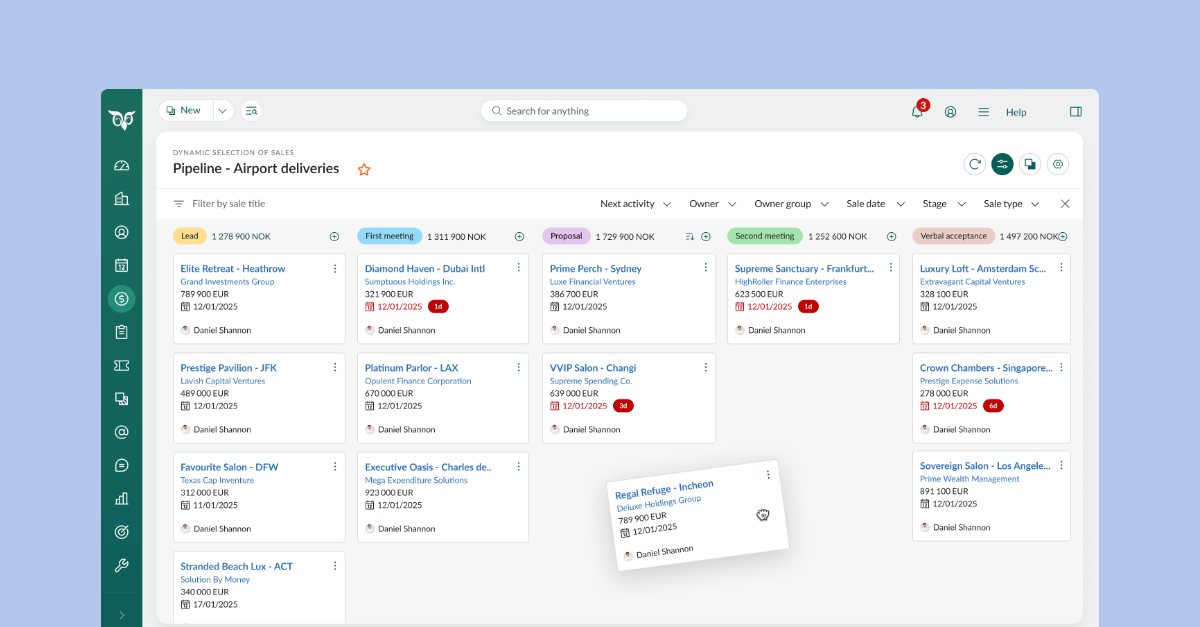Open the Chat bubble icon in sidebar
1200x627 pixels.
[122, 465]
